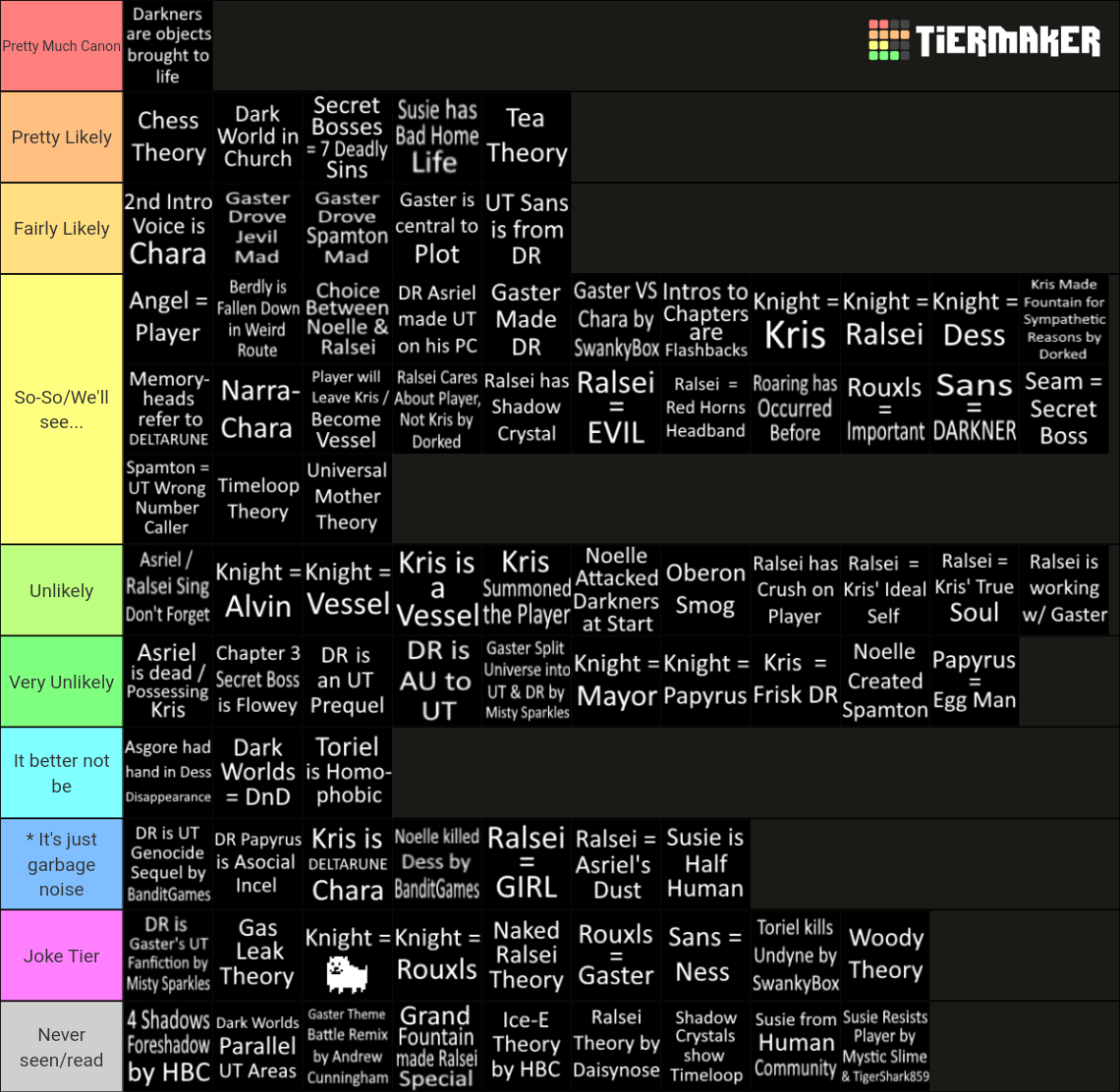The image size is (1120, 1092).
Task: Click DR is AU to UT tile
Action: (x=436, y=682)
